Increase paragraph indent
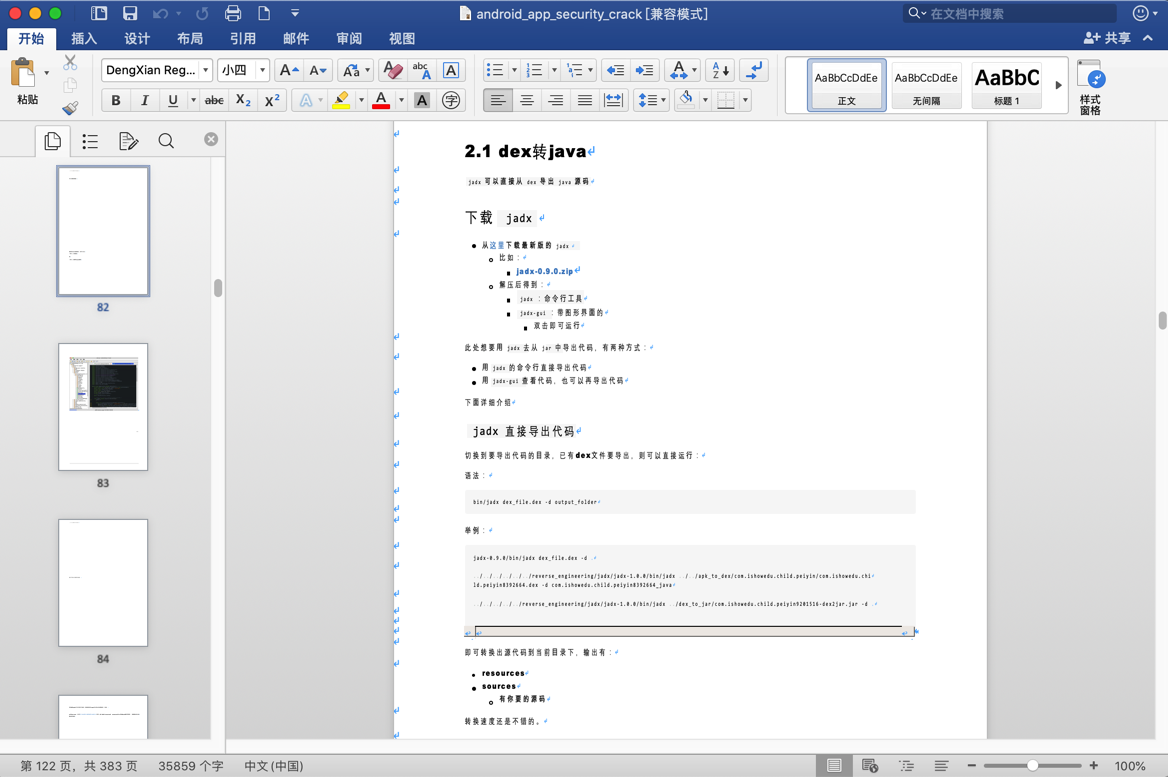 point(644,70)
